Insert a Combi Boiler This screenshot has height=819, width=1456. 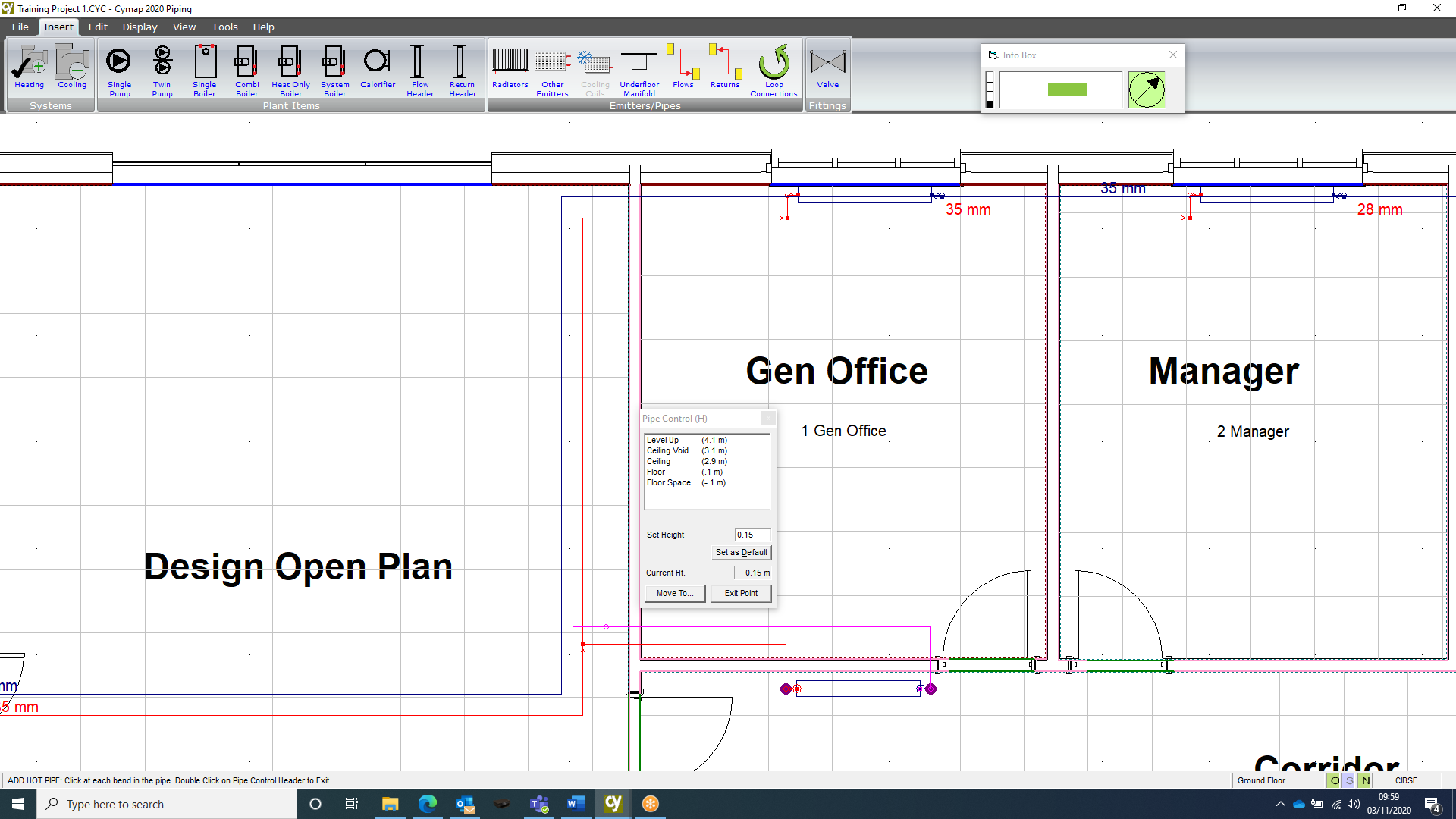(247, 71)
